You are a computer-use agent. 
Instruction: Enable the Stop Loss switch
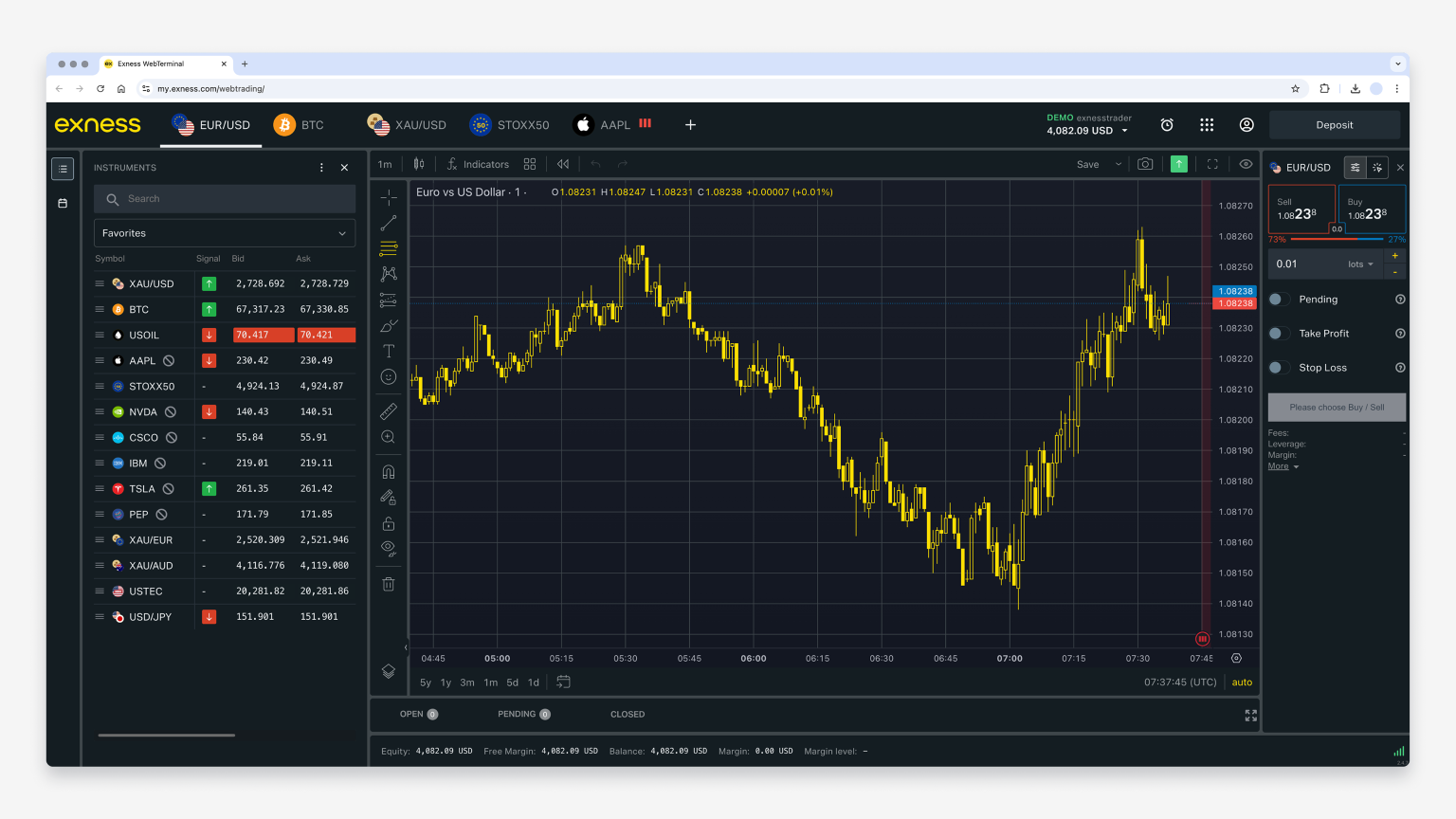pos(1279,368)
